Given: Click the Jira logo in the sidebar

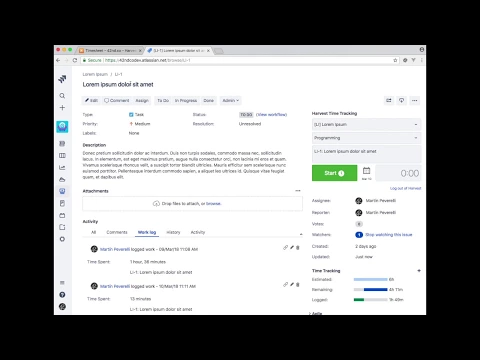Looking at the screenshot, I should tap(62, 79).
